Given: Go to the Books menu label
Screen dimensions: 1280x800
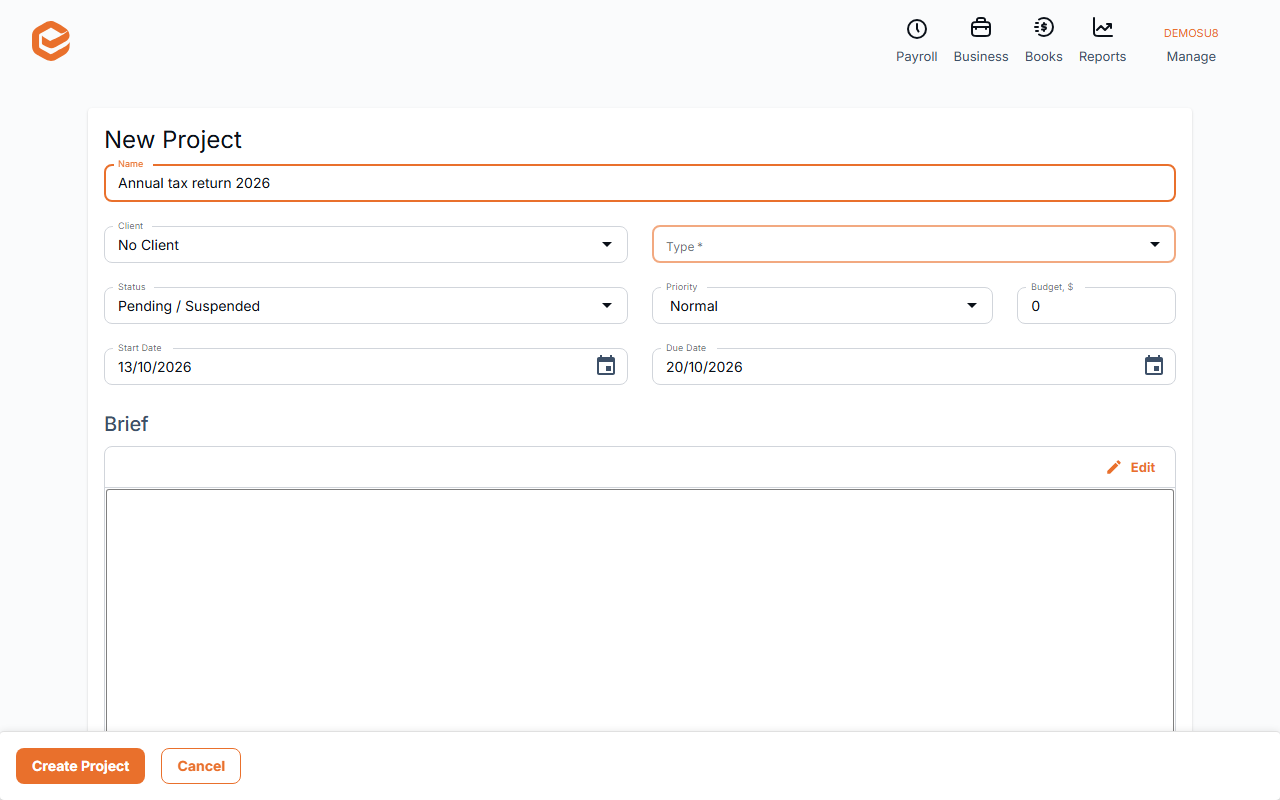Looking at the screenshot, I should [1044, 57].
